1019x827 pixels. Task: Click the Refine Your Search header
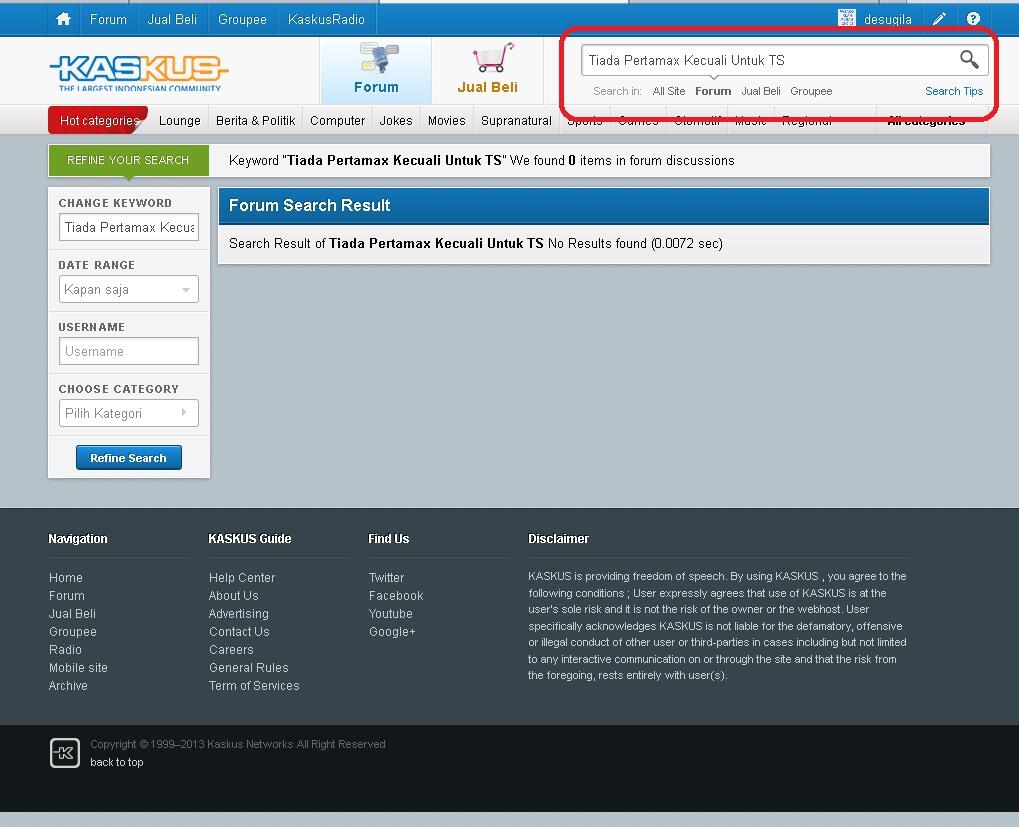click(x=129, y=160)
